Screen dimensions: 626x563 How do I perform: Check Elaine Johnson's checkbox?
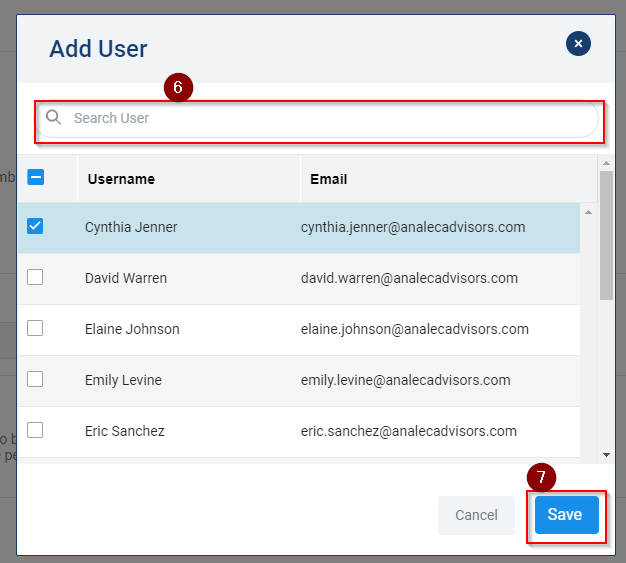[35, 328]
